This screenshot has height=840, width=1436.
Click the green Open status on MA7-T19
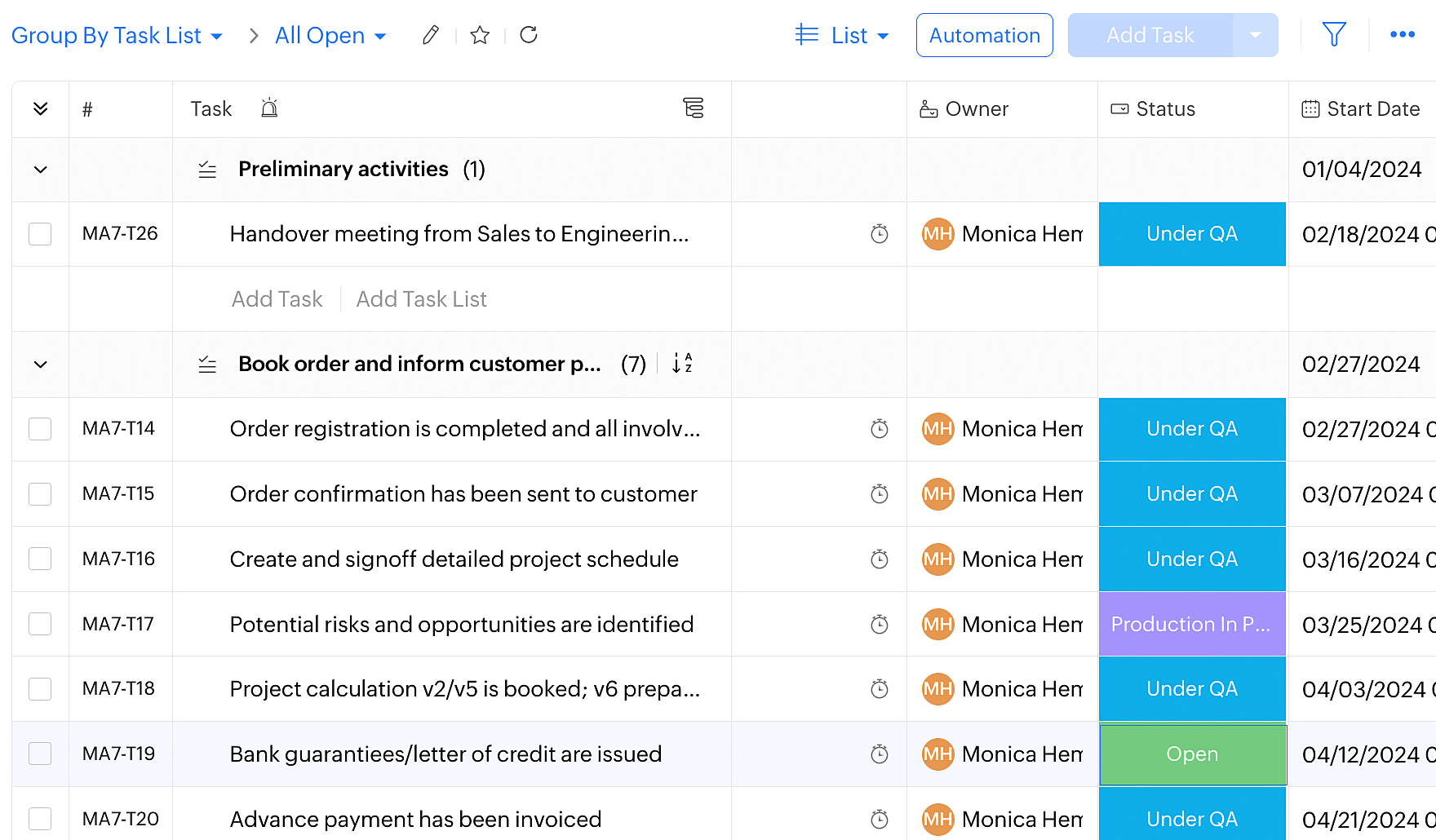pos(1192,754)
